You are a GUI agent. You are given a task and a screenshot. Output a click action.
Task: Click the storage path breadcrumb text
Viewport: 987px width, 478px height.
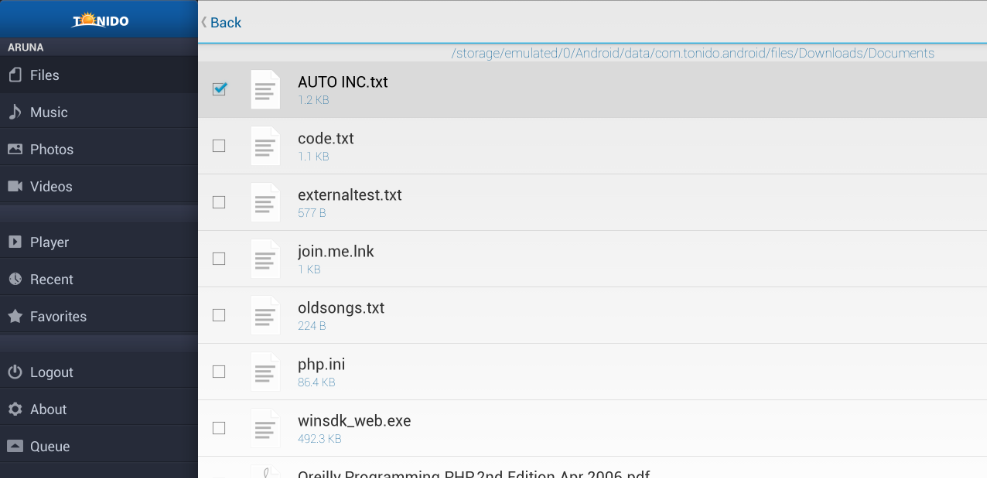693,54
